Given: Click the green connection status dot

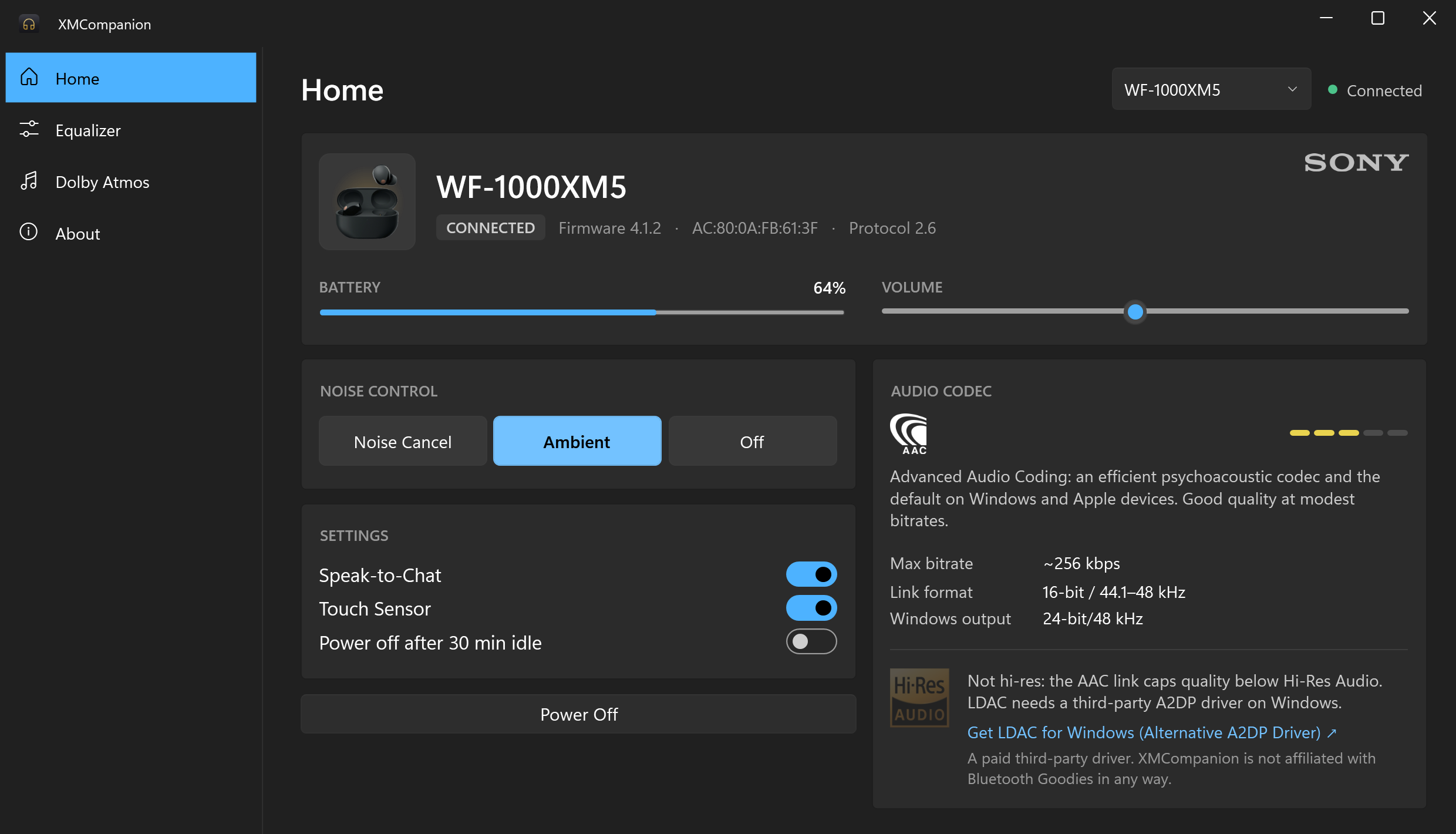Looking at the screenshot, I should (x=1333, y=90).
